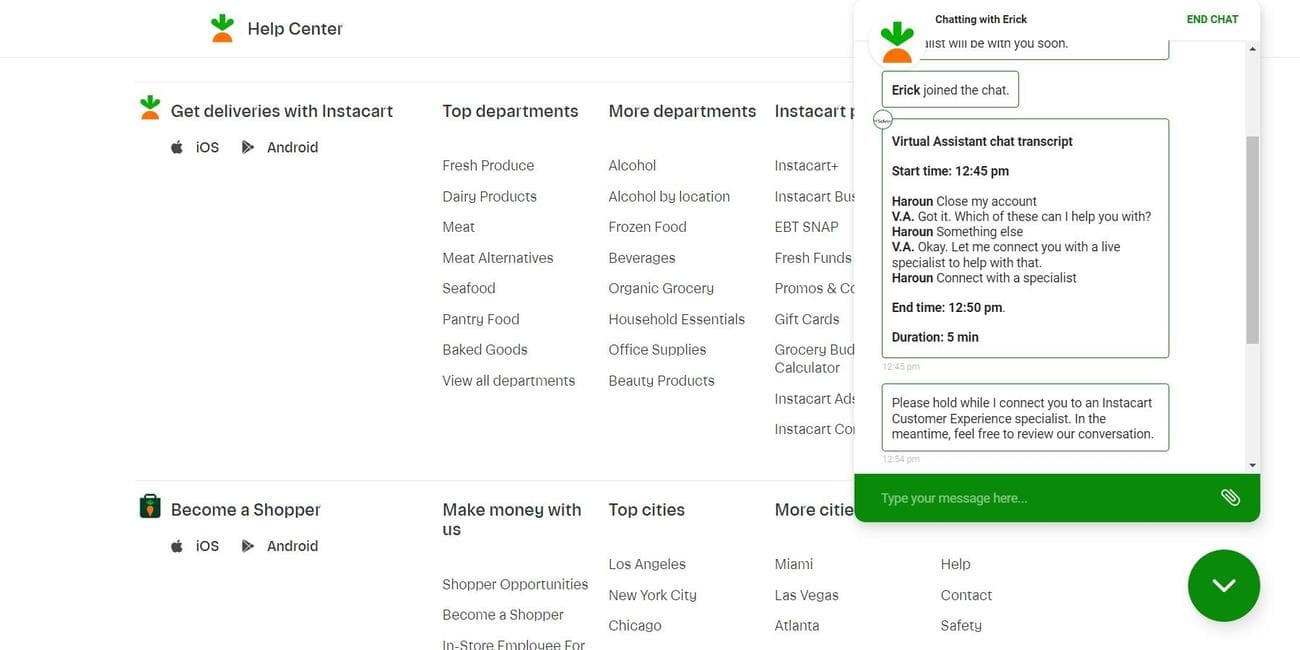Open the EBT SNAP page

pyautogui.click(x=804, y=228)
